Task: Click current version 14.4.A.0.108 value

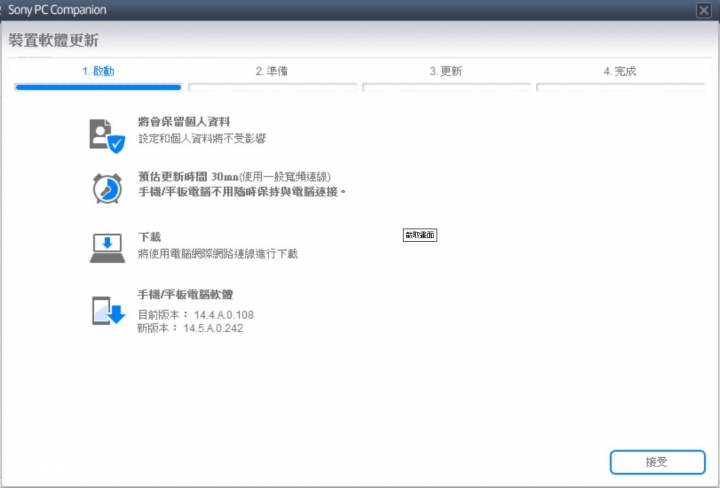Action: [x=224, y=315]
